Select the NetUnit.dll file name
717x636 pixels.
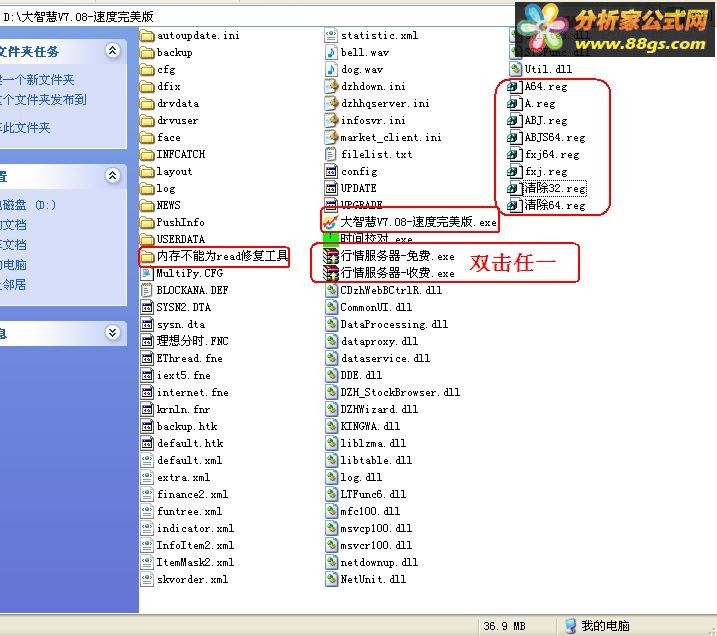[373, 579]
